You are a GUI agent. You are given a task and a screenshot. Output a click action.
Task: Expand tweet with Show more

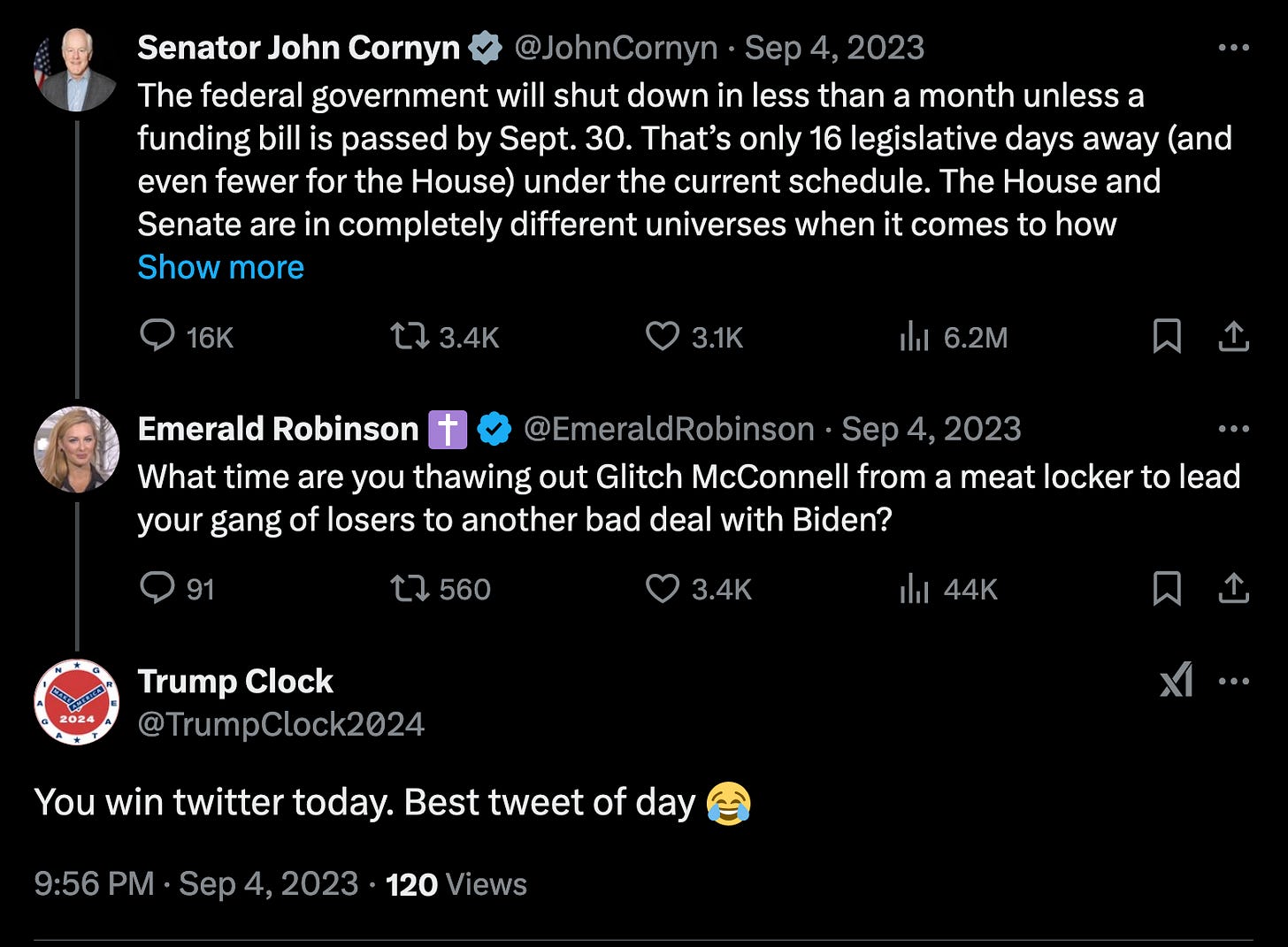point(220,267)
